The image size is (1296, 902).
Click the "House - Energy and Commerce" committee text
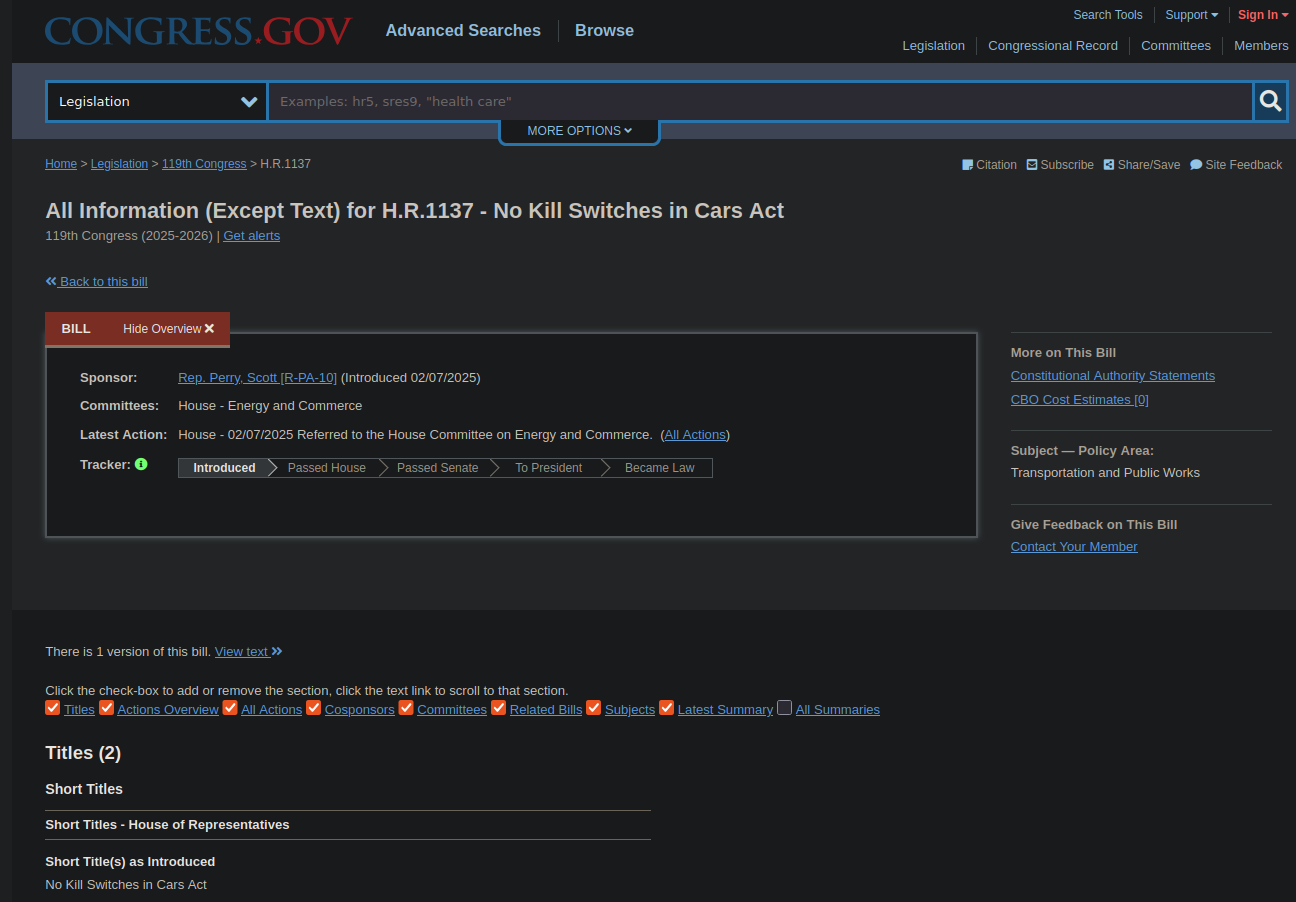coord(270,406)
